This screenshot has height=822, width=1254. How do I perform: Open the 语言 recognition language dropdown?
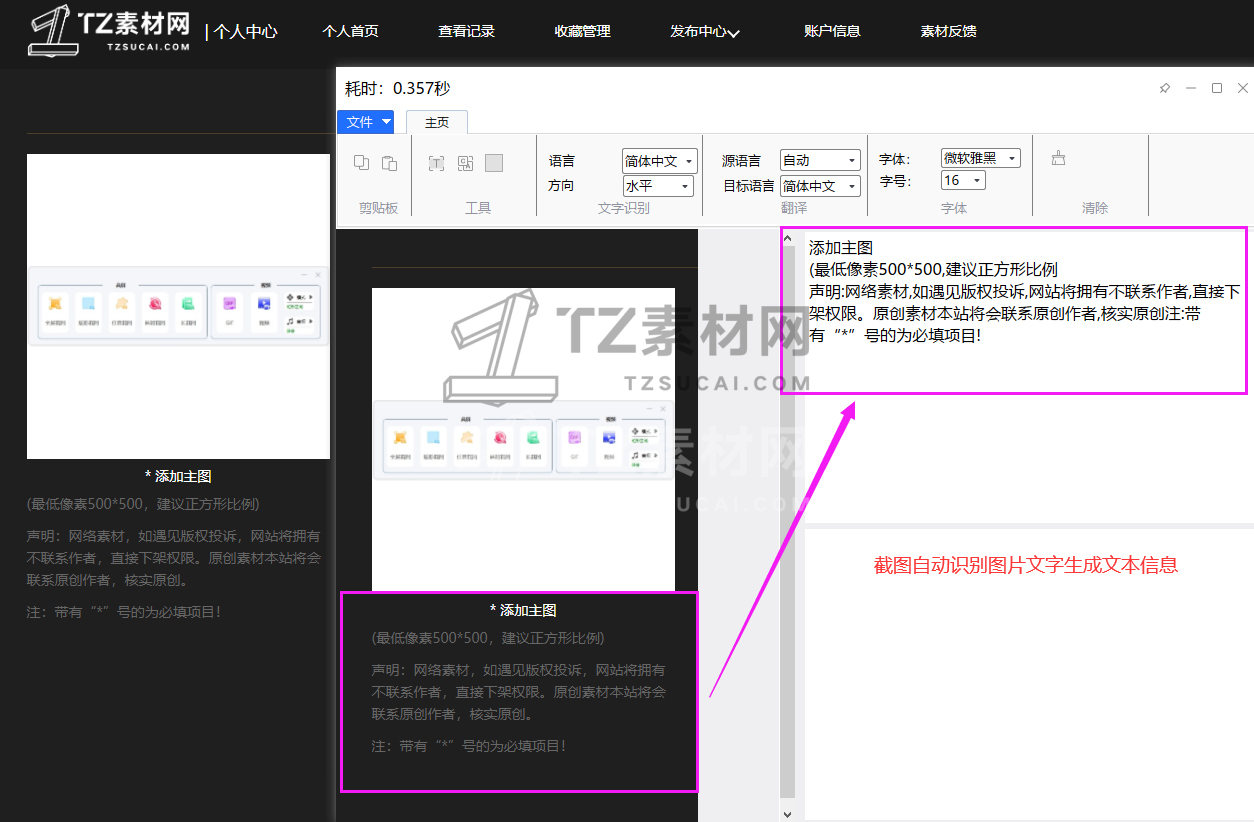click(x=658, y=161)
